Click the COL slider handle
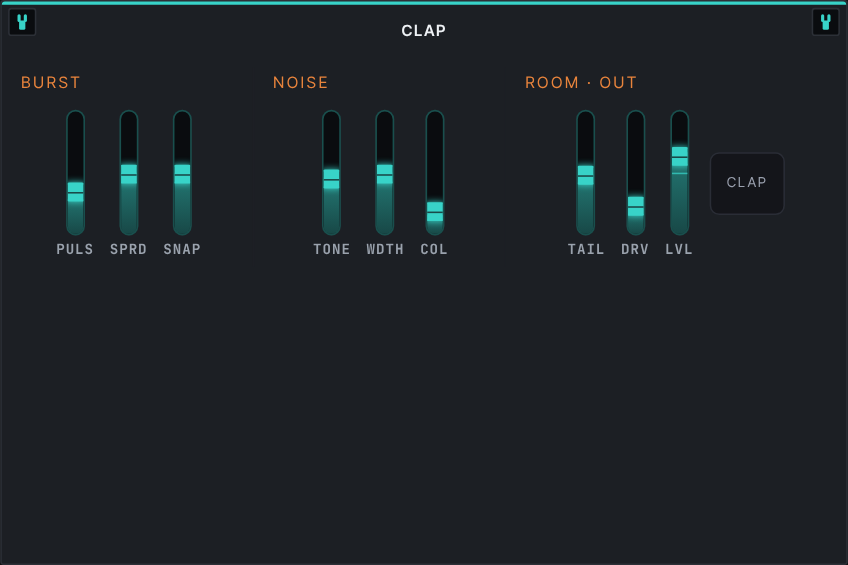The height and width of the screenshot is (565, 848). [x=435, y=212]
